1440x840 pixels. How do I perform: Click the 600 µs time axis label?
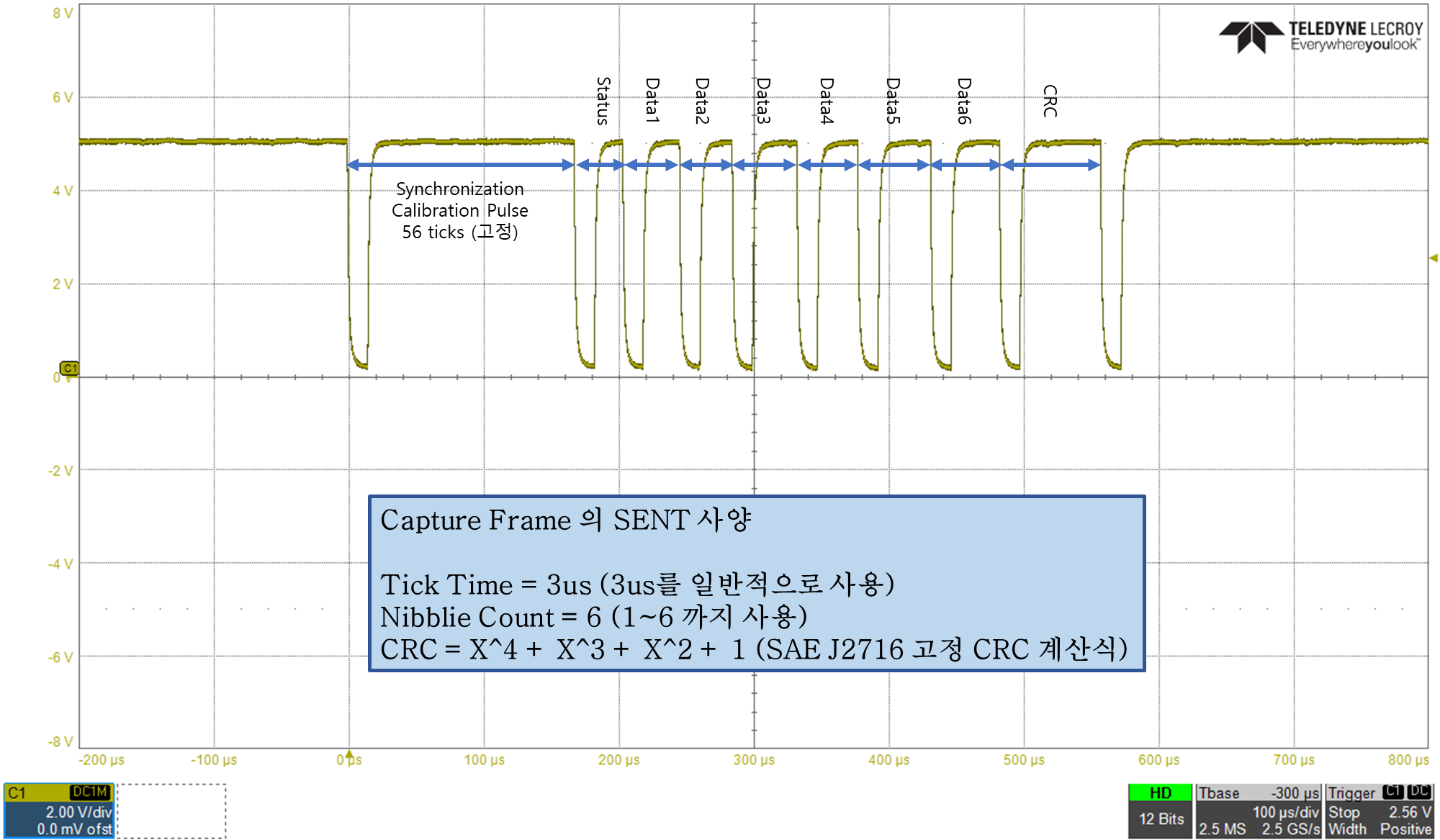point(1159,760)
